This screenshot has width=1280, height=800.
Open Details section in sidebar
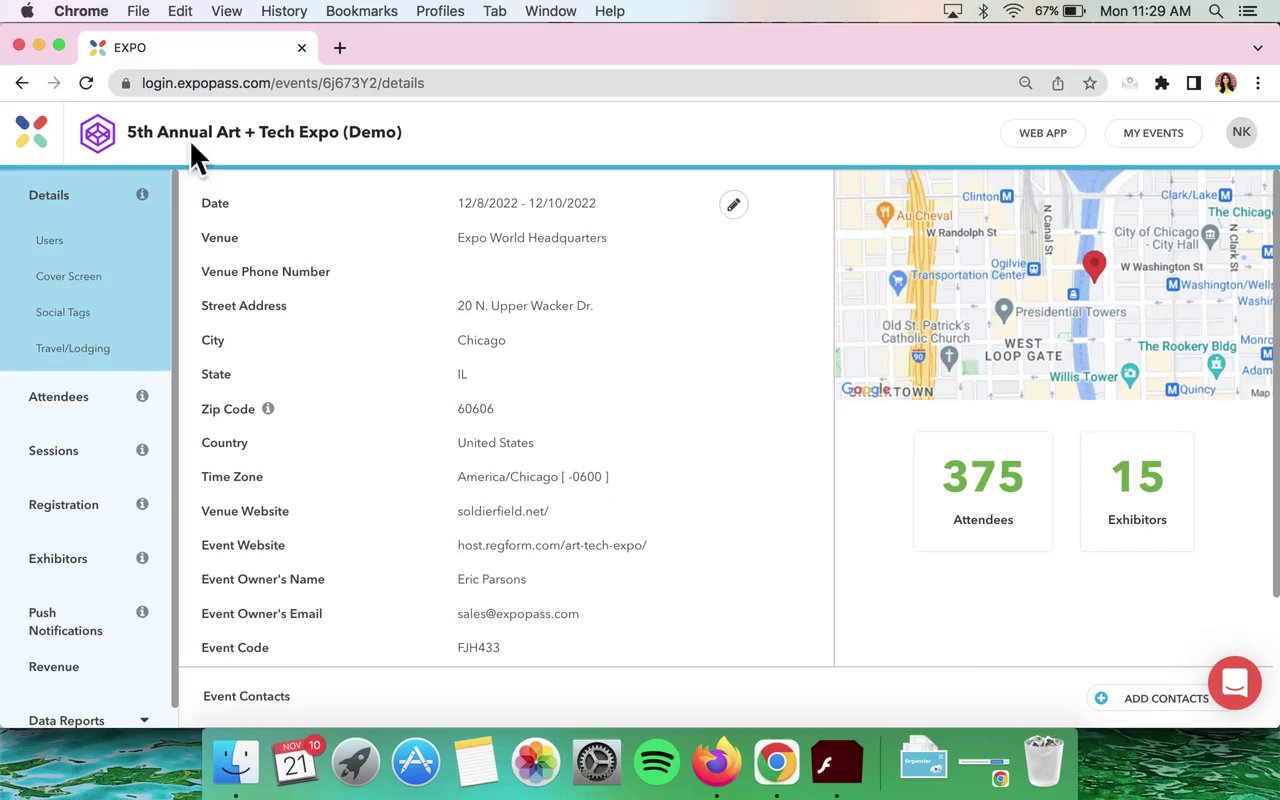coord(49,195)
